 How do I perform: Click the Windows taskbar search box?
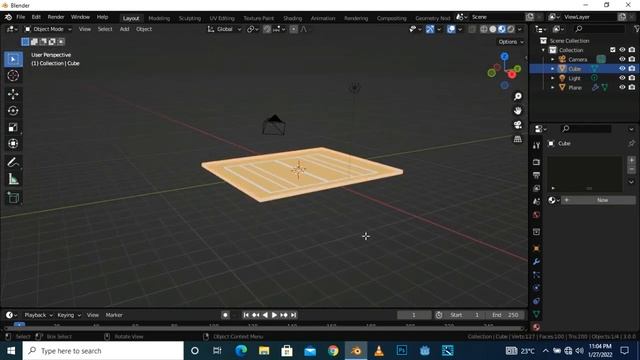tap(103, 351)
